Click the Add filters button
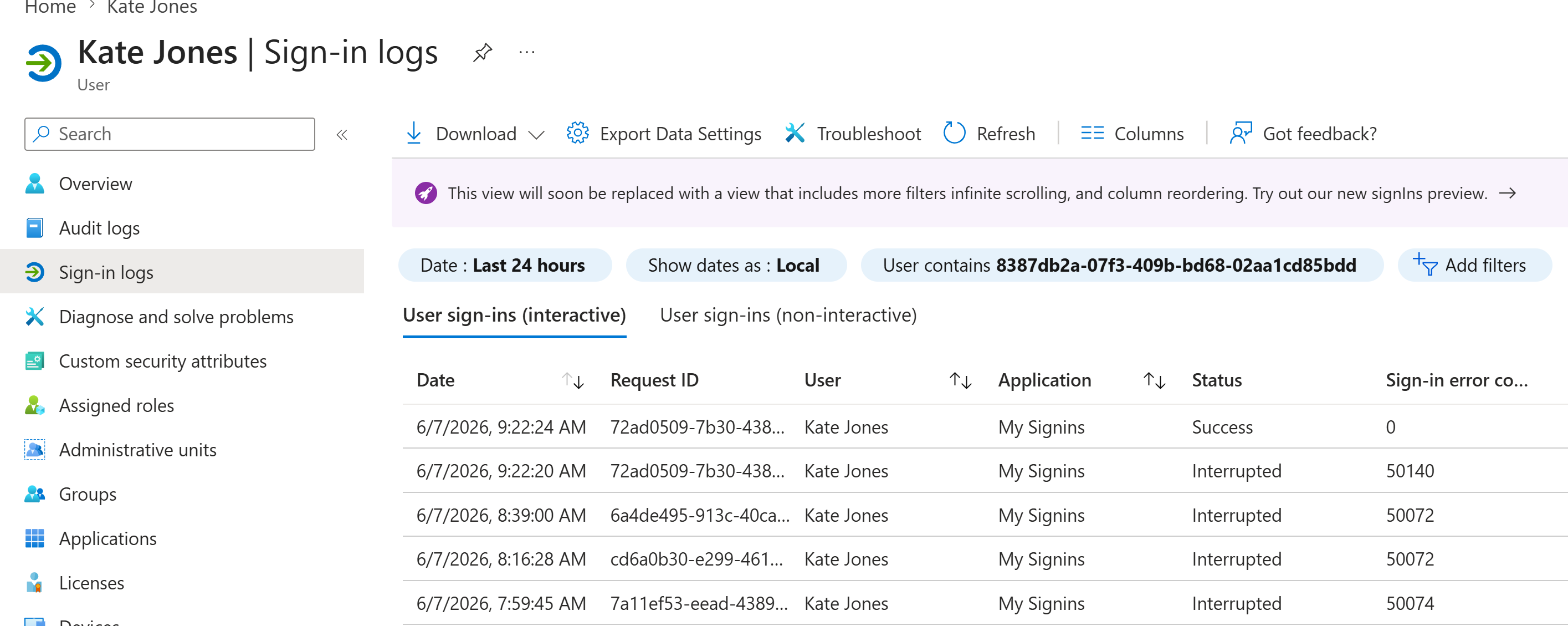Screen dimensions: 1568x626 pyautogui.click(x=1474, y=265)
